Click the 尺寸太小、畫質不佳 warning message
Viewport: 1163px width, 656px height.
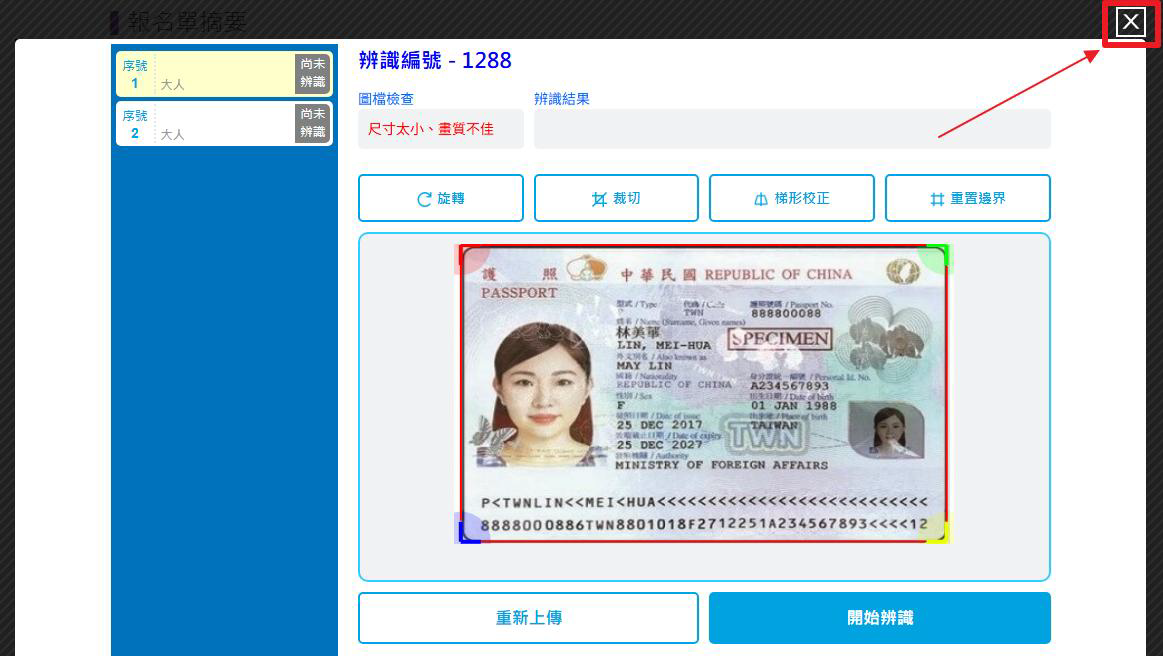(x=440, y=129)
